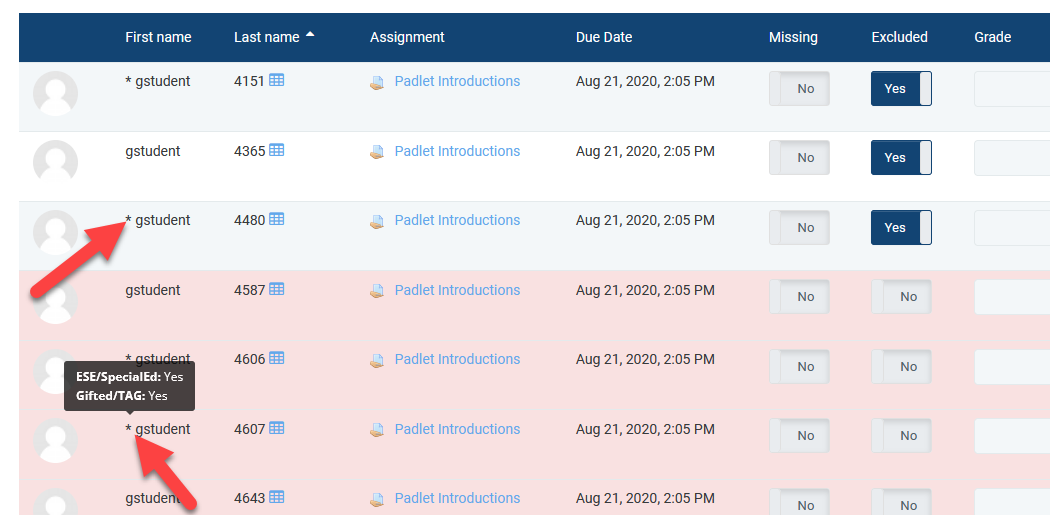1050x515 pixels.
Task: Open Padlet Introductions link for student 4606
Action: 457,359
